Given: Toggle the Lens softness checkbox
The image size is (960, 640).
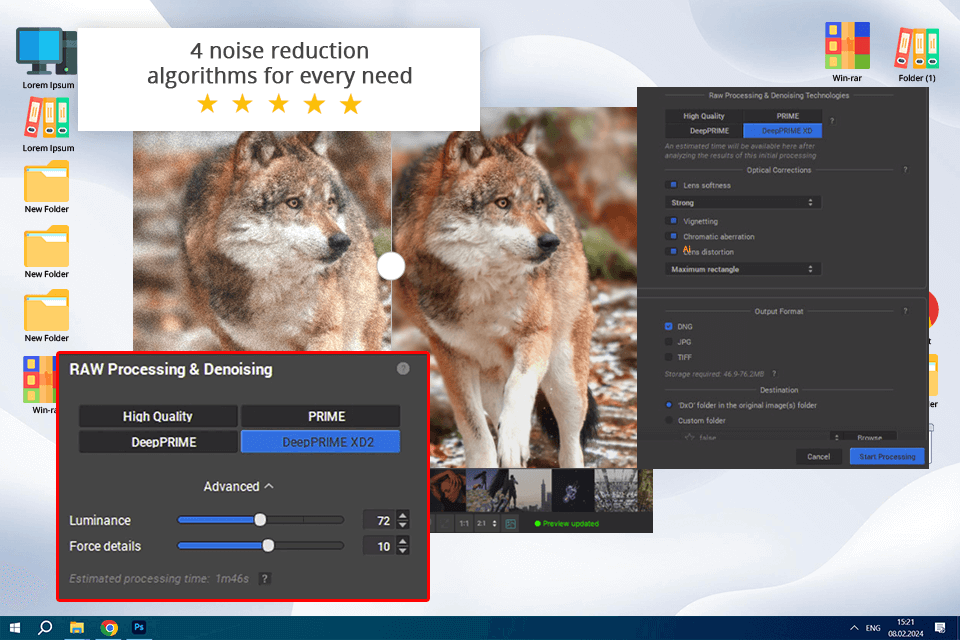Looking at the screenshot, I should [x=673, y=185].
